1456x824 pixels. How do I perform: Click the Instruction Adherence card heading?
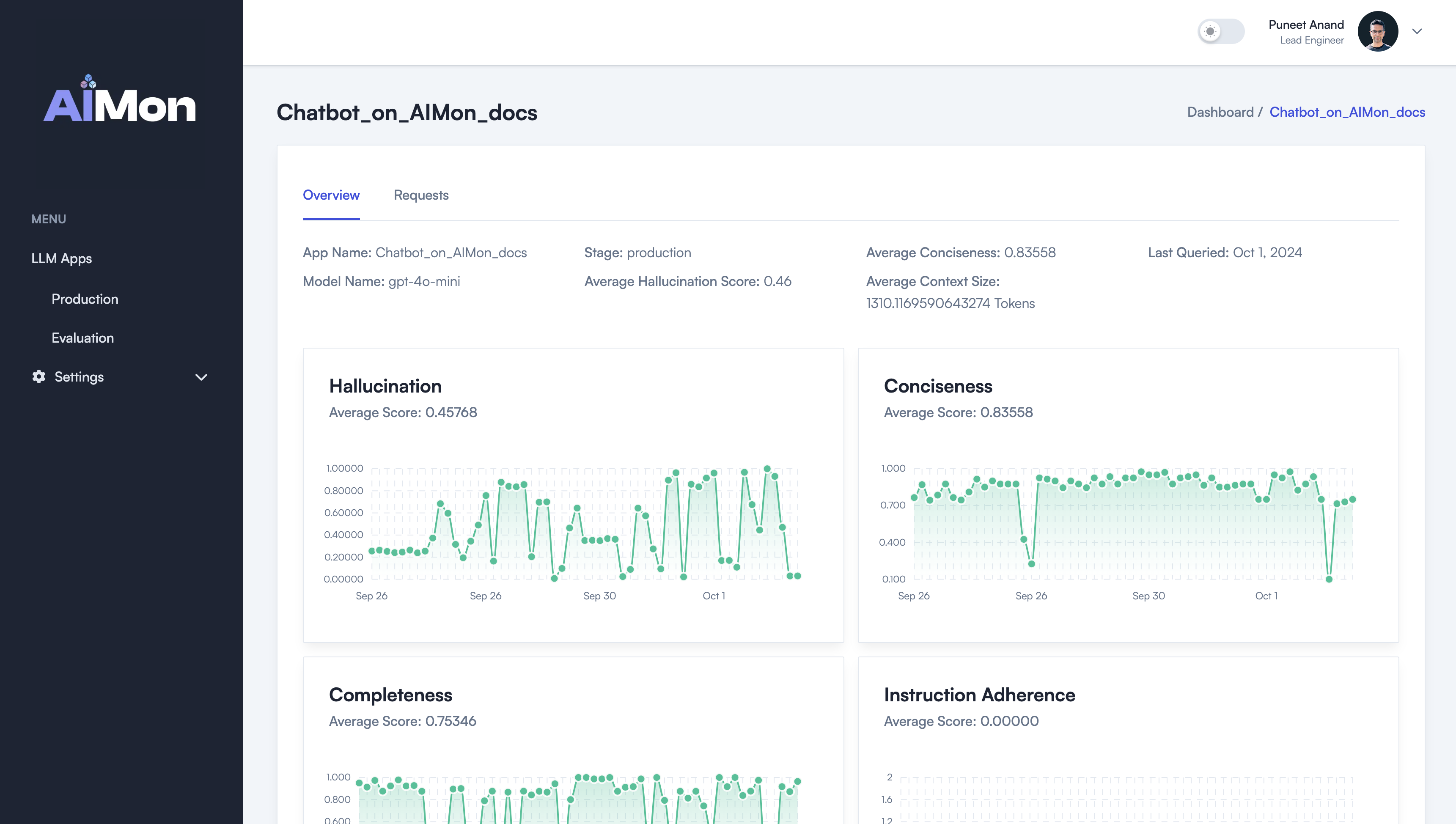click(x=979, y=695)
